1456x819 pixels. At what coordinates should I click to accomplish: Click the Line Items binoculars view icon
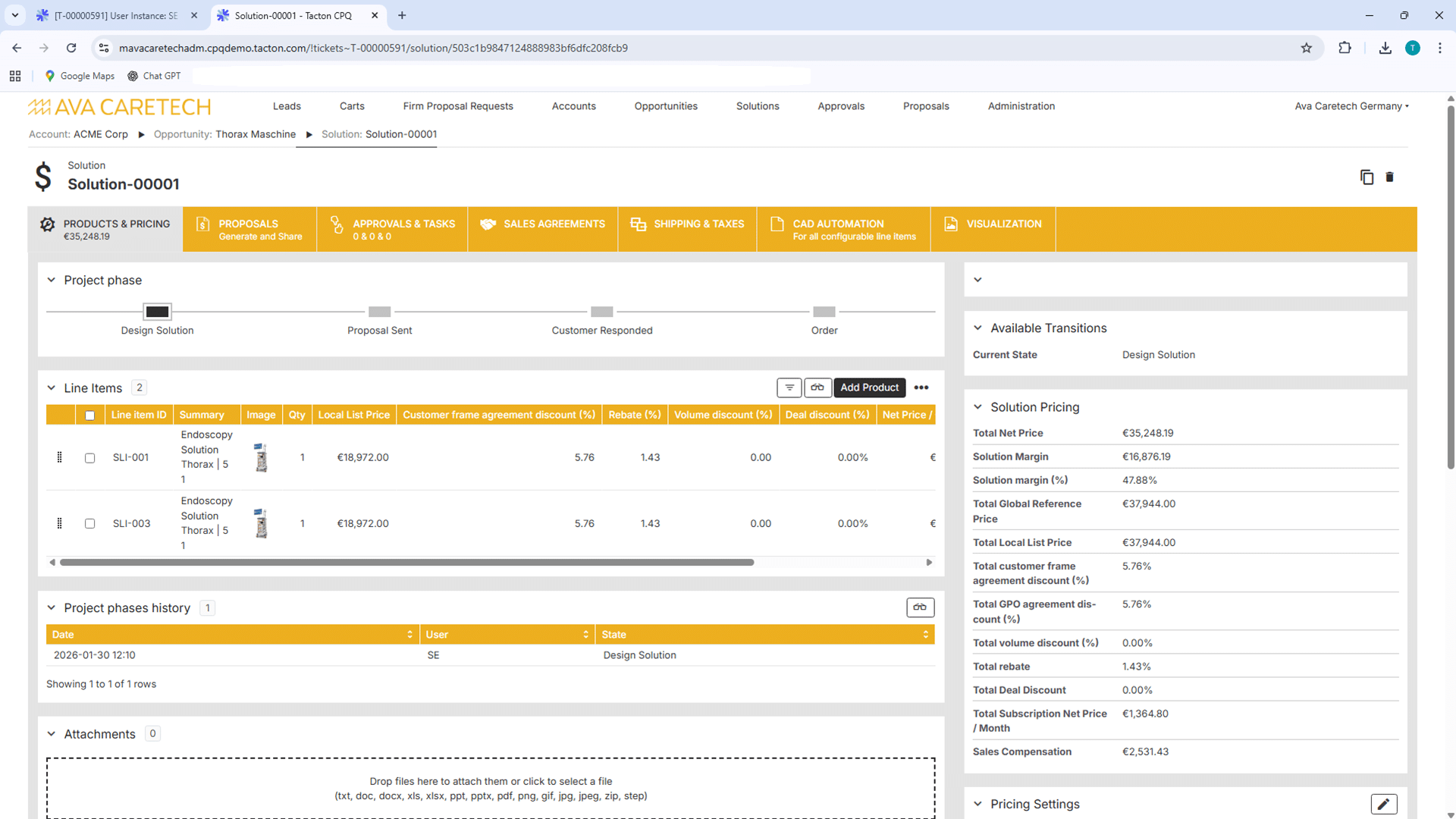click(817, 388)
